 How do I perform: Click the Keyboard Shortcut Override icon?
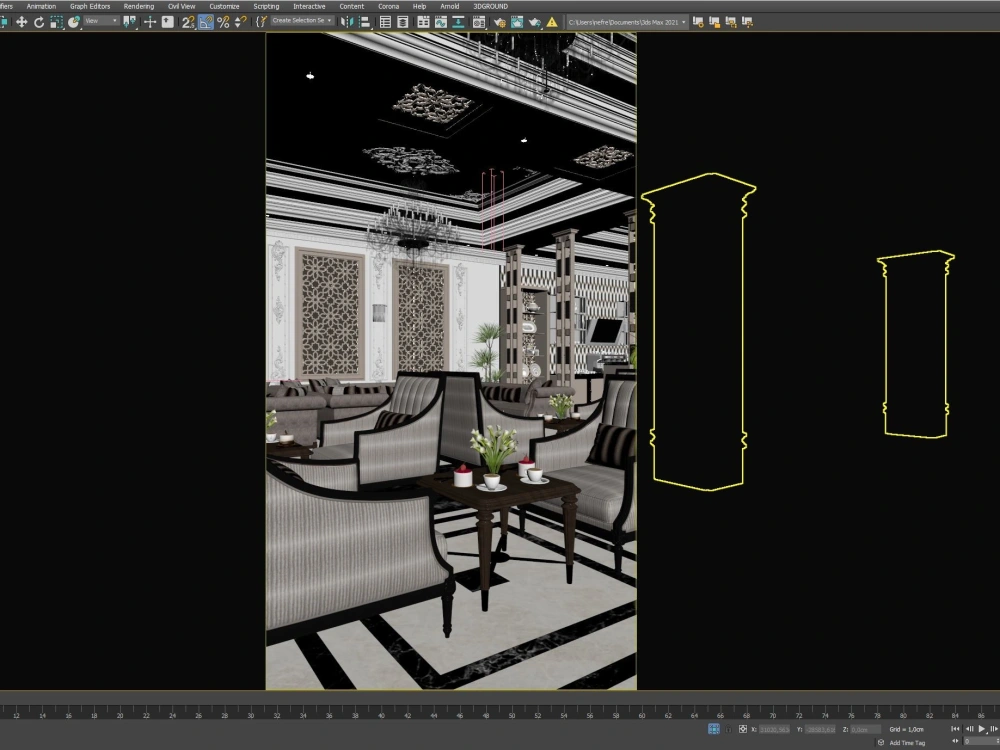tap(167, 22)
